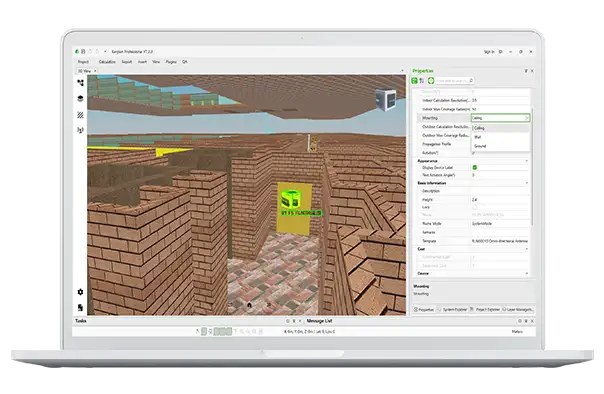Image resolution: width=604 pixels, height=394 pixels.
Task: Click the Template value field
Action: [500, 241]
